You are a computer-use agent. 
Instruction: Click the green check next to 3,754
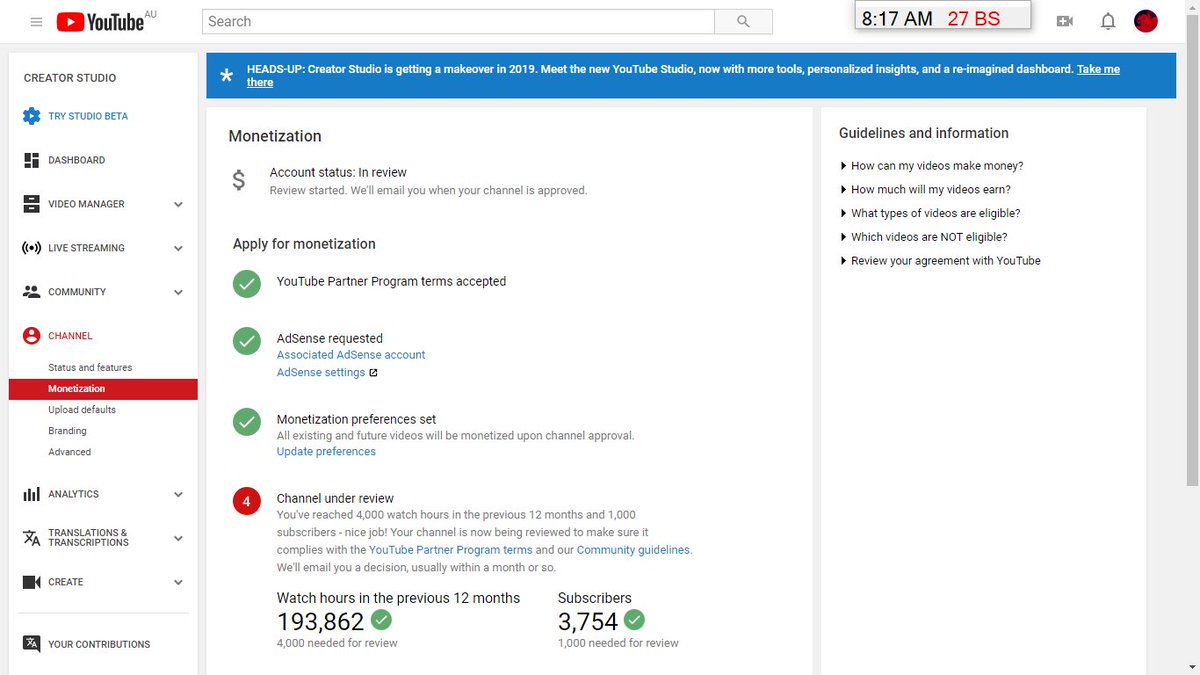(x=634, y=620)
